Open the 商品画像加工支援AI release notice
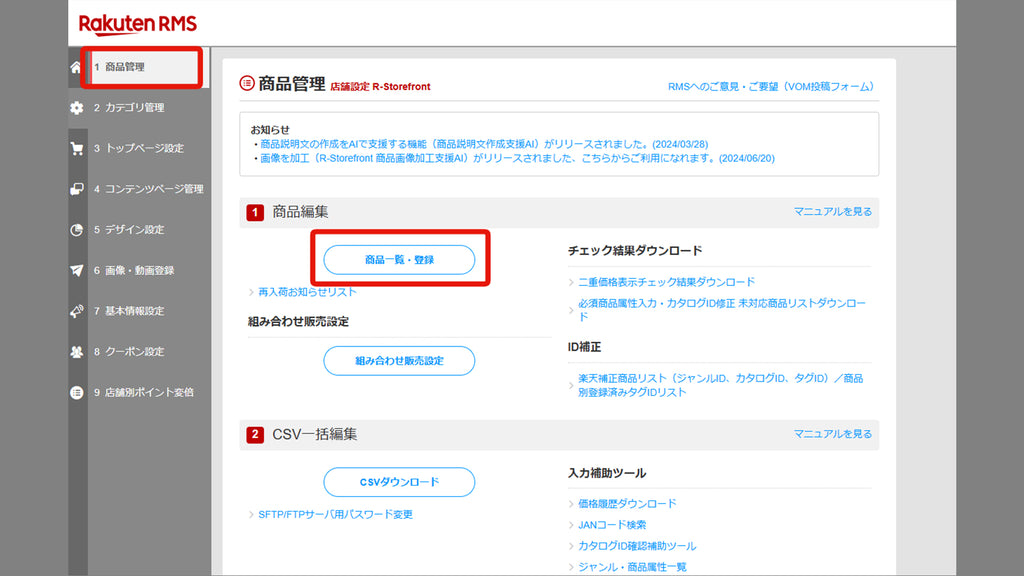 click(x=517, y=158)
